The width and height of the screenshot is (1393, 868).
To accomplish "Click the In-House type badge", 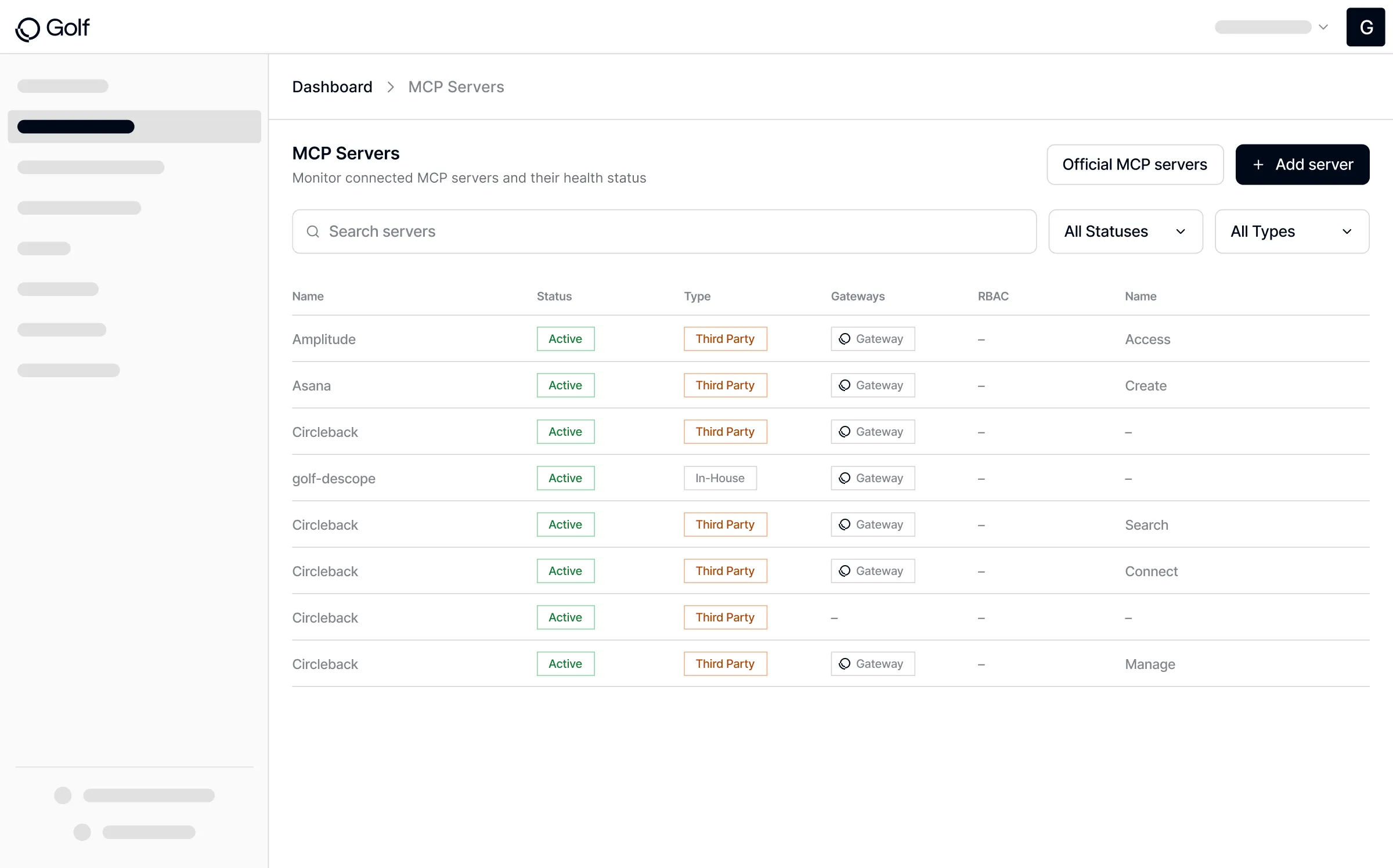I will (x=720, y=478).
